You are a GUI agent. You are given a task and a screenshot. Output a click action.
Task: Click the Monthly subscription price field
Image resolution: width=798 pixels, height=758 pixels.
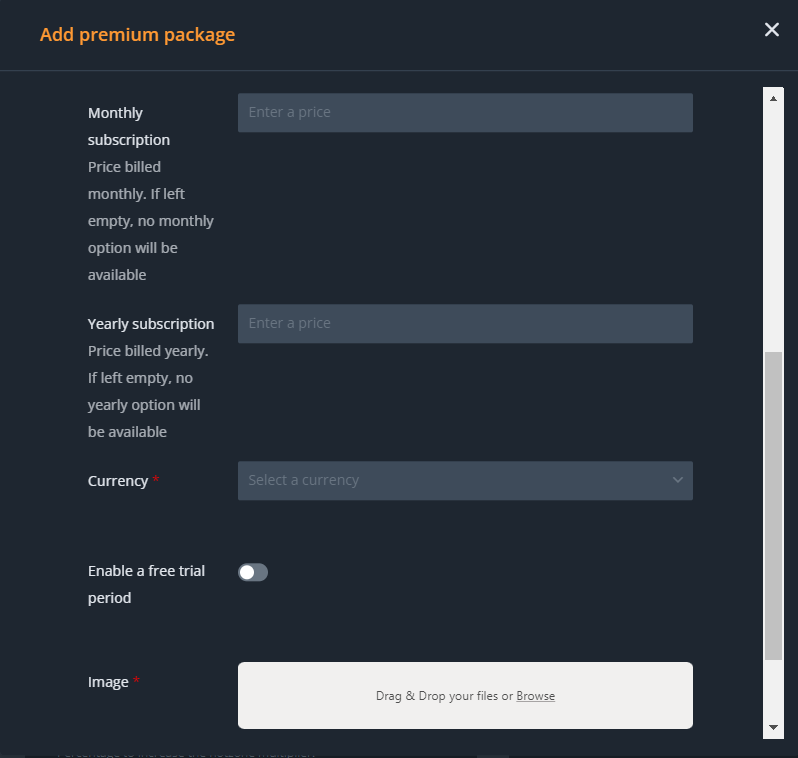(x=464, y=113)
